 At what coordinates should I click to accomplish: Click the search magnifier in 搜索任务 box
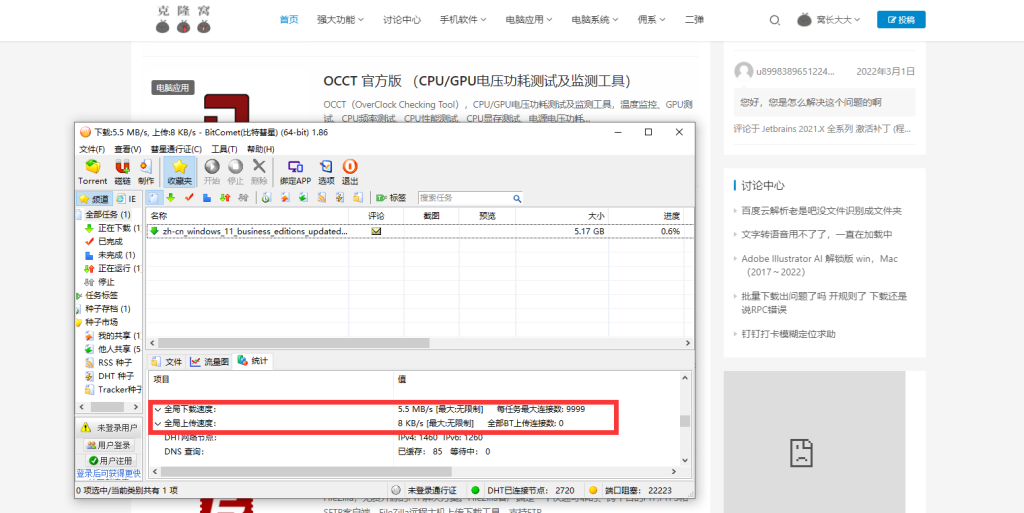pos(517,198)
